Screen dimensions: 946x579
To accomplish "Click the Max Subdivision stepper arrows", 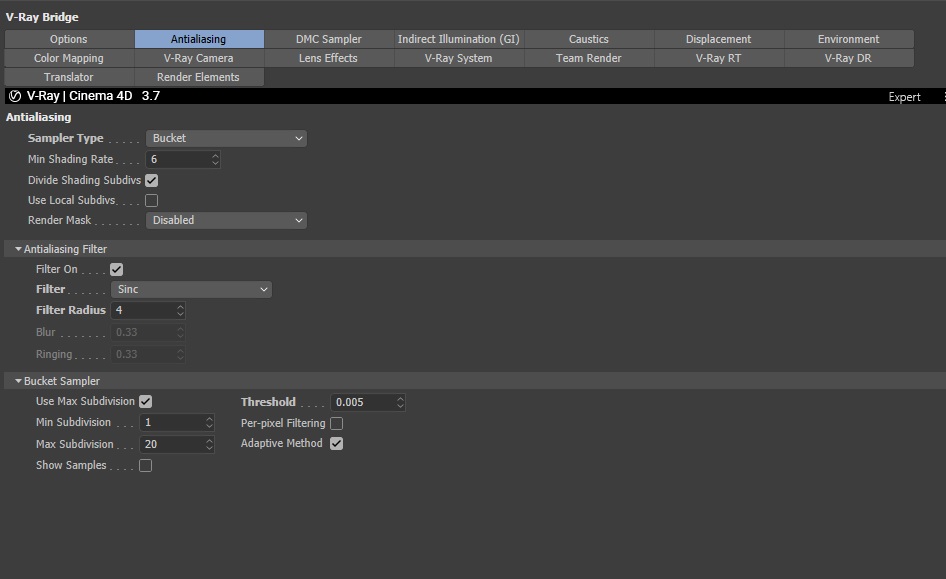I will click(x=209, y=445).
